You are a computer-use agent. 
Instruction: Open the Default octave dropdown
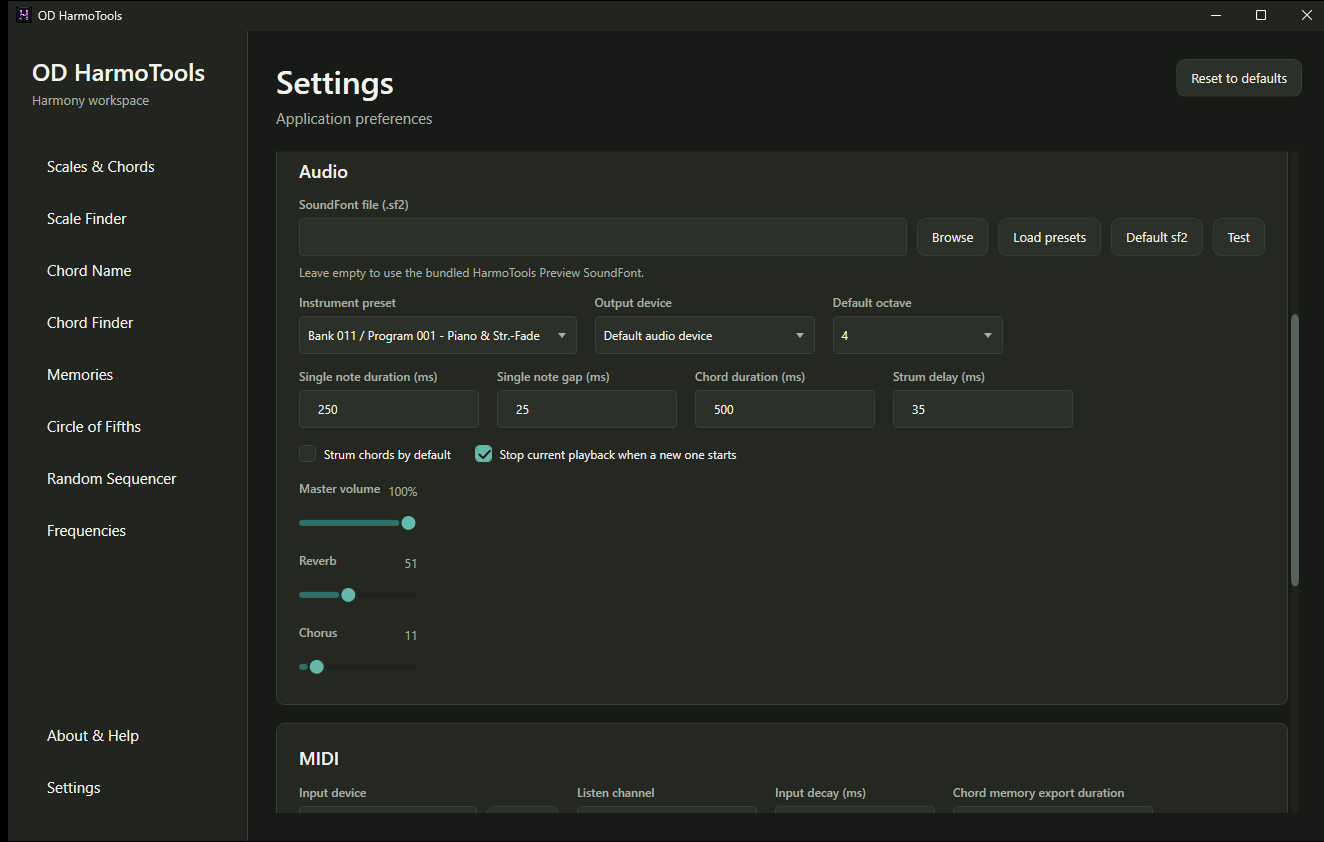pos(918,336)
